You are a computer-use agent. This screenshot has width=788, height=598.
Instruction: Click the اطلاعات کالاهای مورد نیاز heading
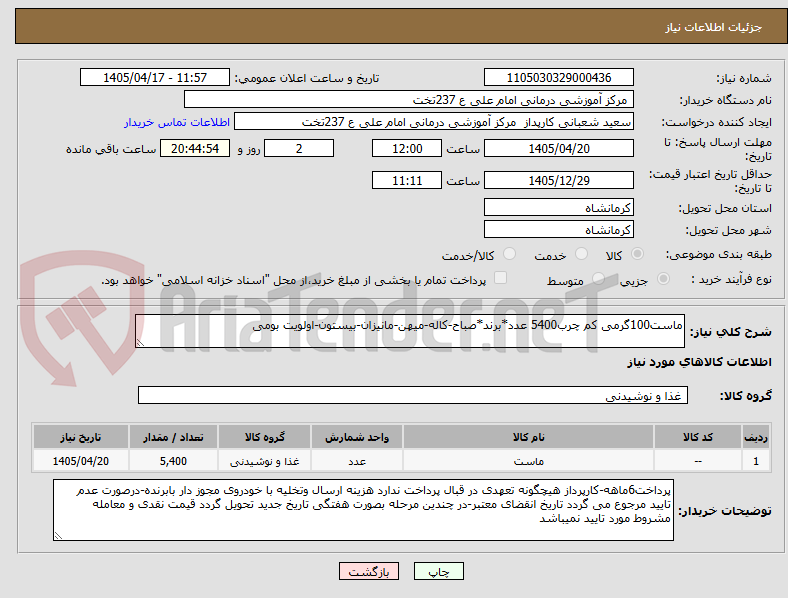click(x=700, y=362)
